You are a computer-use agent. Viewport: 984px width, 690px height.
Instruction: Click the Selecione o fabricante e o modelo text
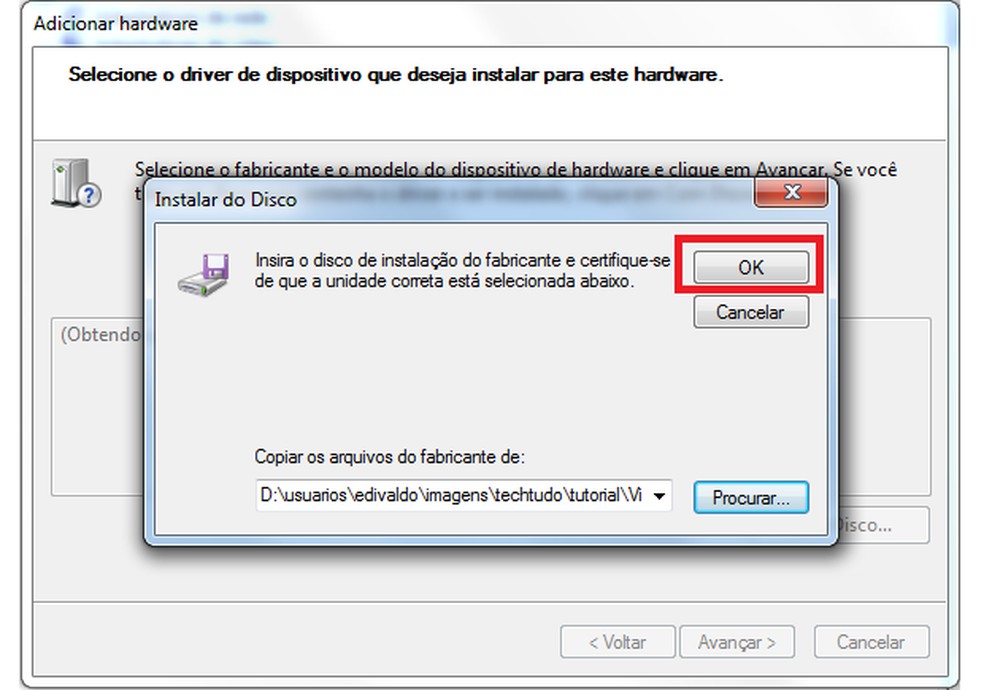(516, 169)
